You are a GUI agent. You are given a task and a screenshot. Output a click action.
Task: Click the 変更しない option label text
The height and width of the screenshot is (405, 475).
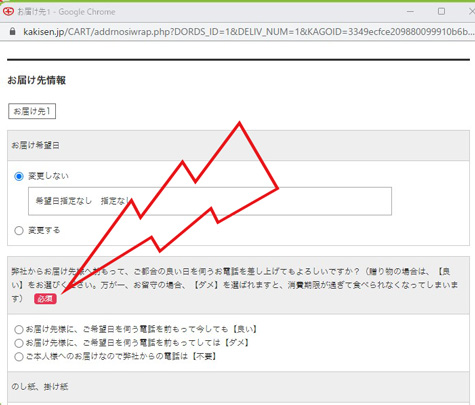49,176
